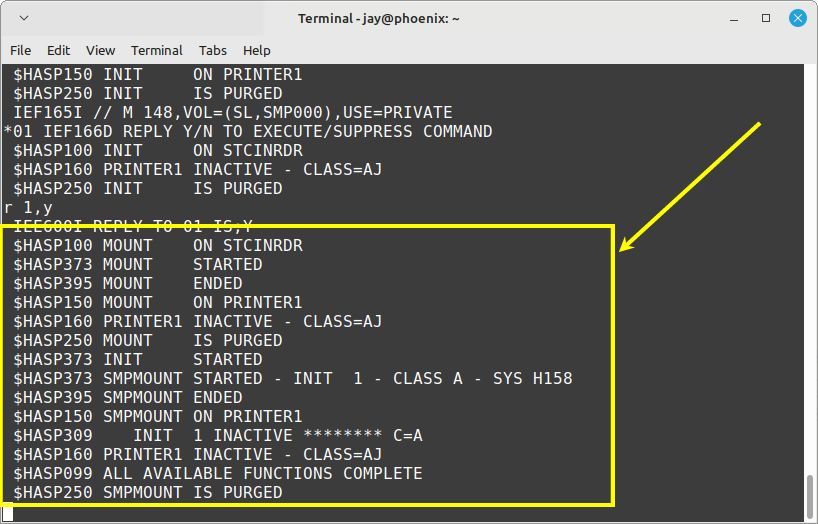
Task: Click the 'r 1,y' reply command line
Action: point(28,208)
